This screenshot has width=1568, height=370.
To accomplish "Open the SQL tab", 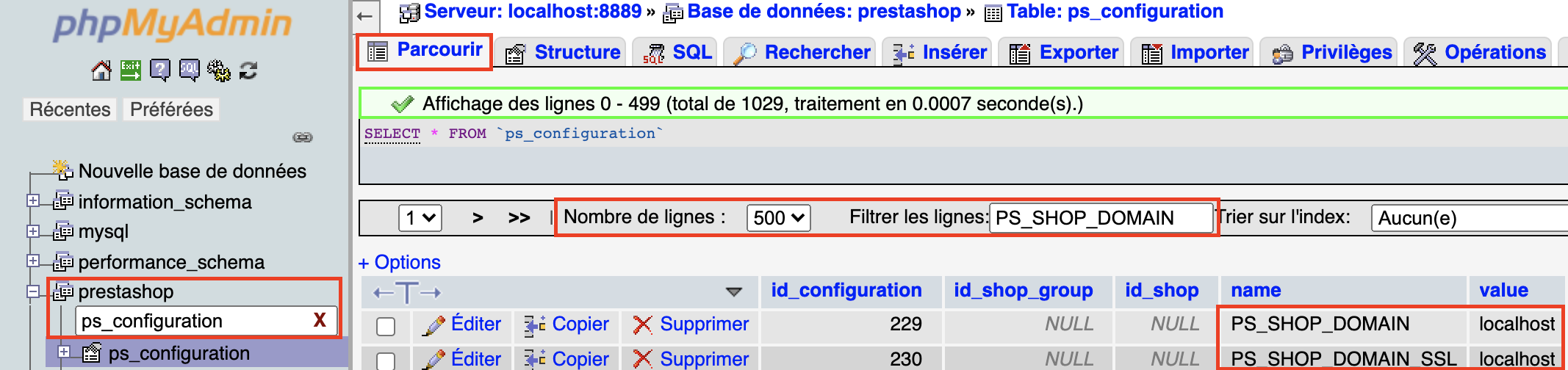I will 676,52.
